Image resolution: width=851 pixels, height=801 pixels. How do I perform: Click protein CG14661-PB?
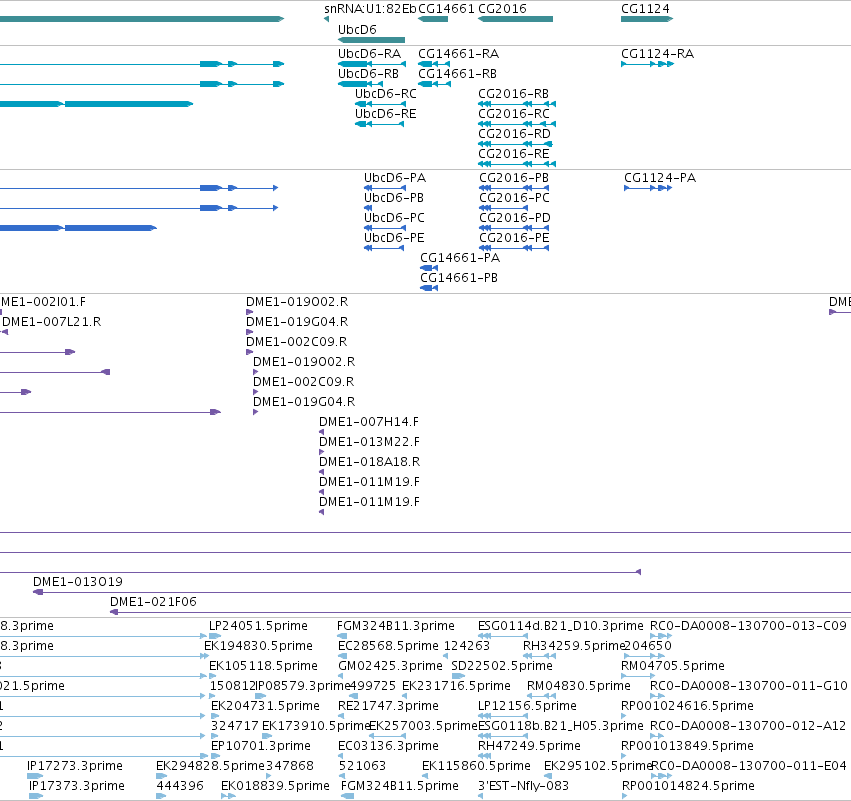pyautogui.click(x=429, y=289)
